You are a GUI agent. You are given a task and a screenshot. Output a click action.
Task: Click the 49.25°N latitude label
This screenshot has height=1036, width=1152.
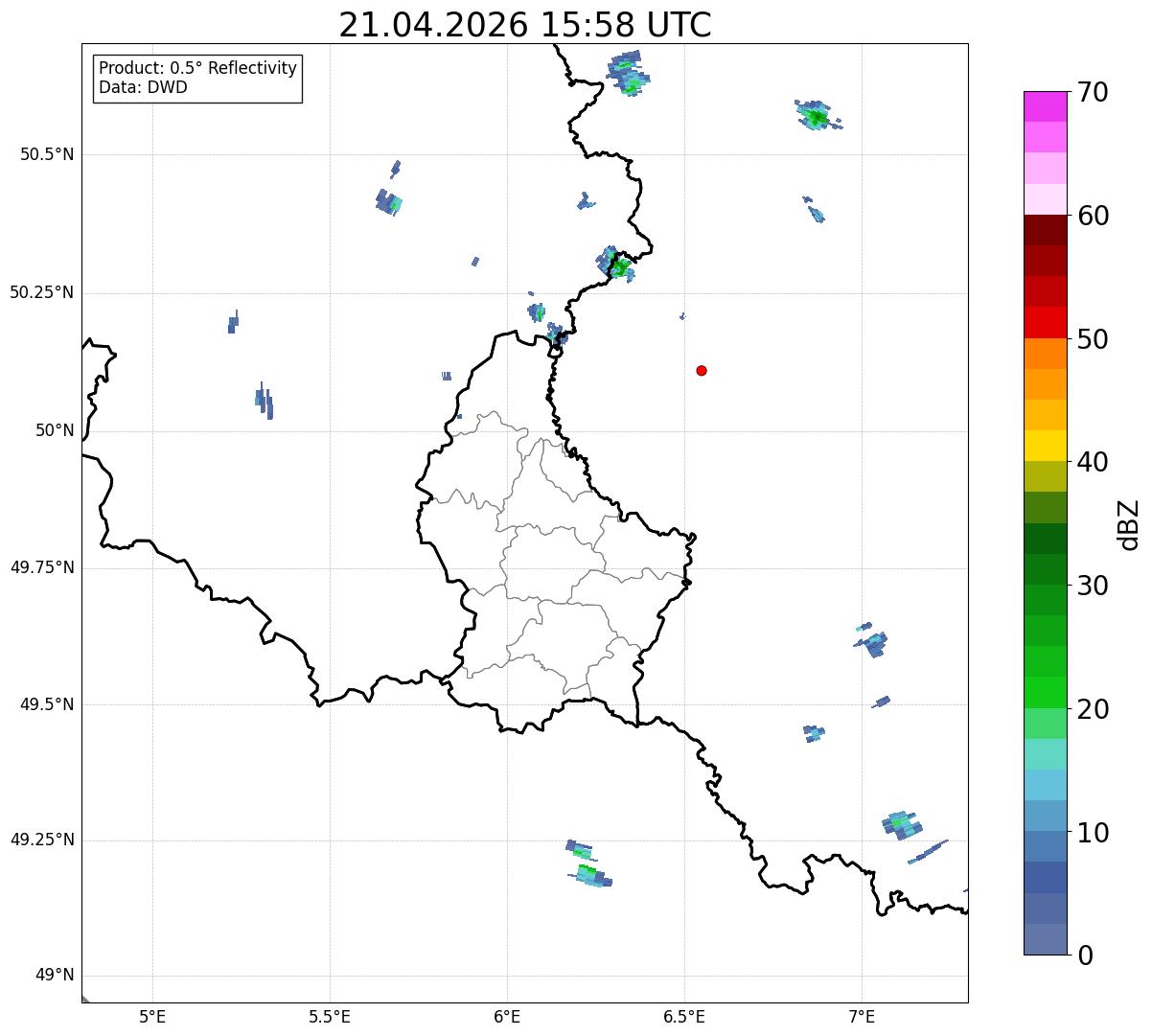pos(42,840)
